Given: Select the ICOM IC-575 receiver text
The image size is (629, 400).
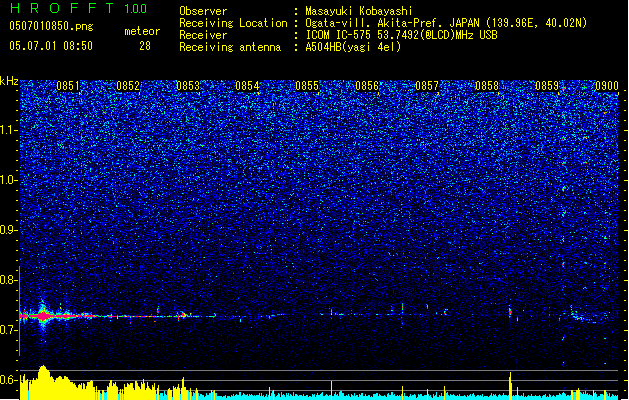Looking at the screenshot, I should (x=401, y=35).
